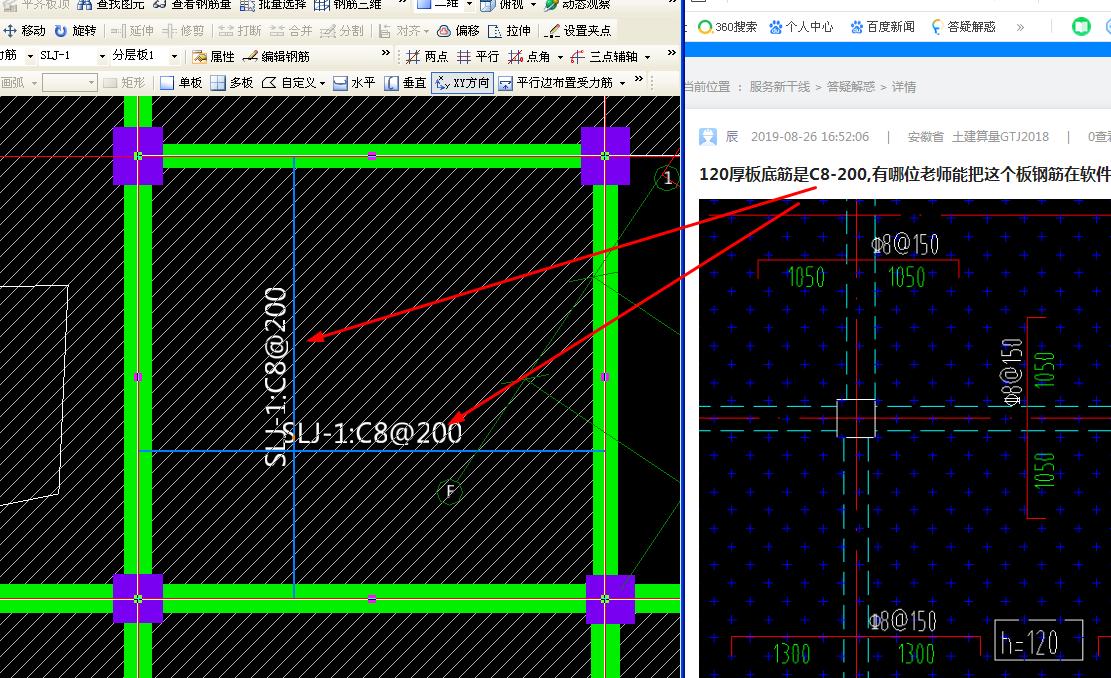Click the horizontal SLJ-1:C8@200 rebar label

372,433
